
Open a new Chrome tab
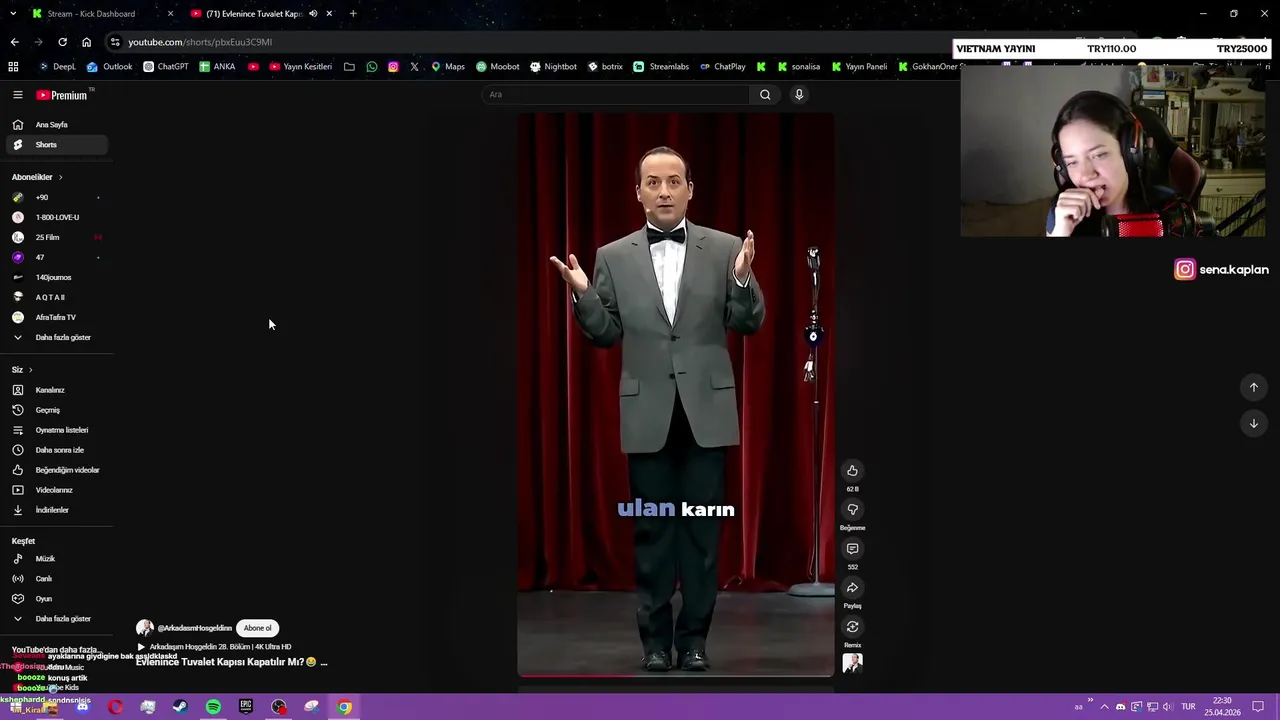(x=352, y=14)
